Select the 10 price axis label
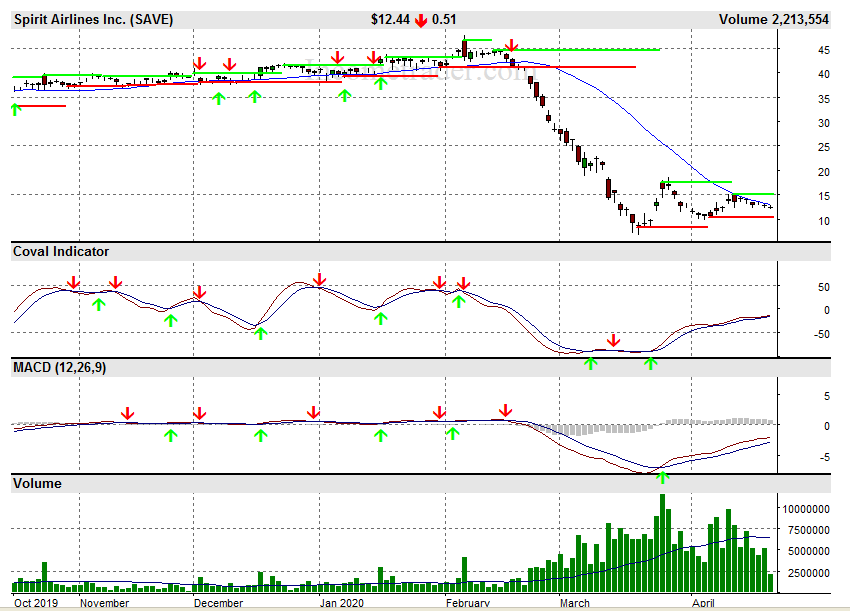This screenshot has width=850, height=611. 824,221
